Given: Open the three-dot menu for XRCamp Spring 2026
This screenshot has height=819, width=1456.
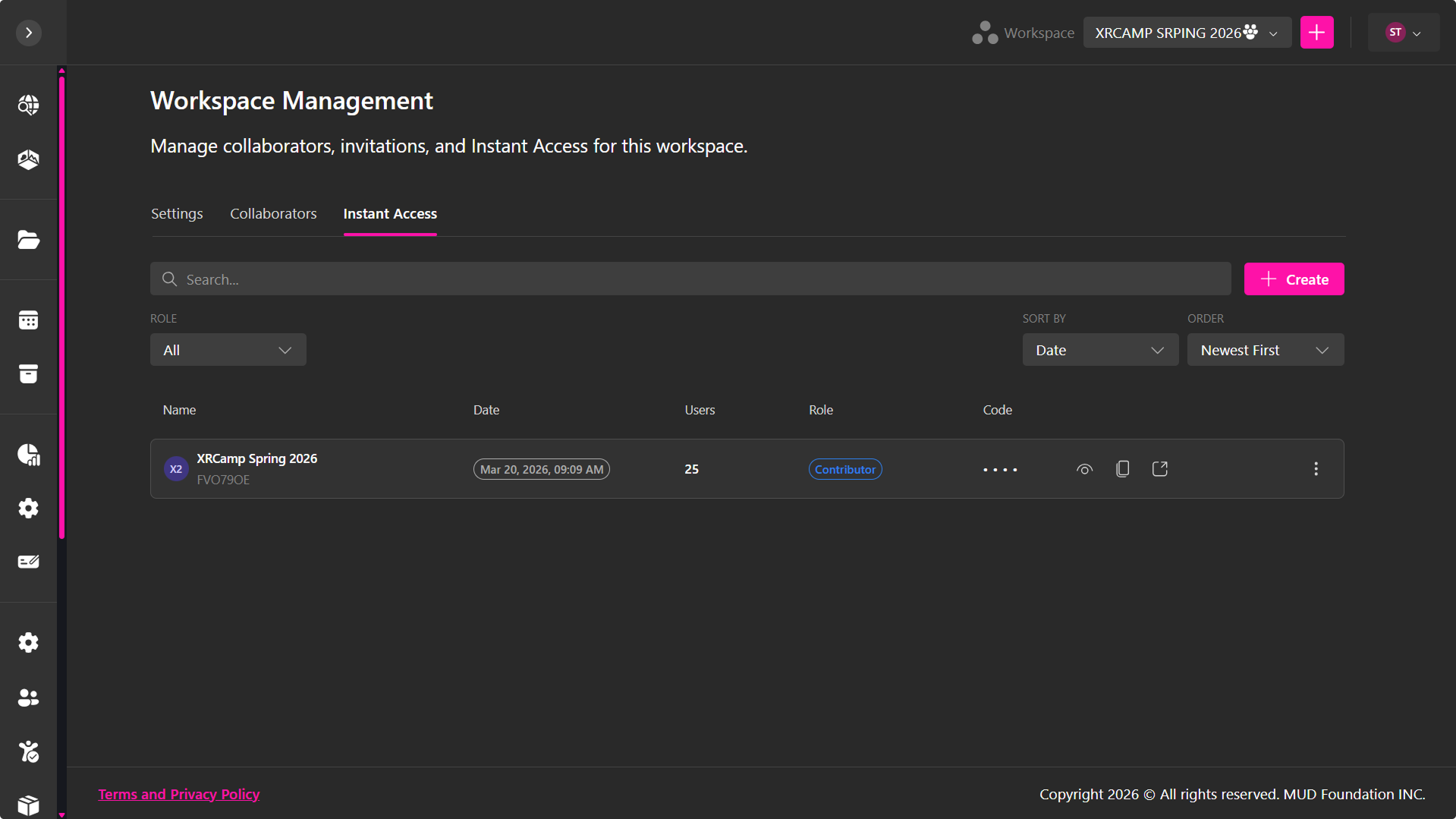Looking at the screenshot, I should coord(1316,469).
